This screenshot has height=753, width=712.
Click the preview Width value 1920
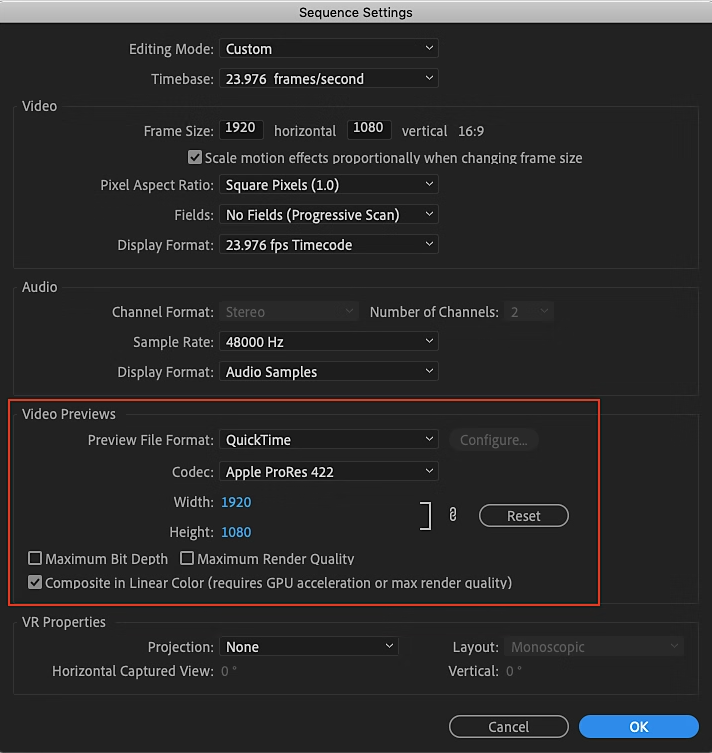click(236, 502)
